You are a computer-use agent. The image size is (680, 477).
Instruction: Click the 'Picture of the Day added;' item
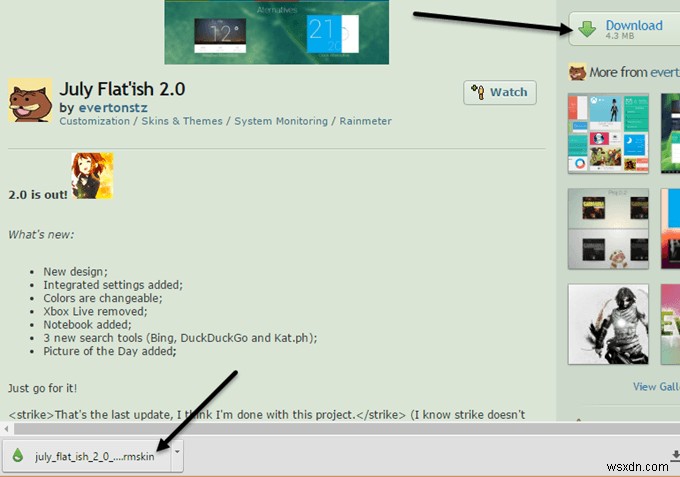click(110, 351)
